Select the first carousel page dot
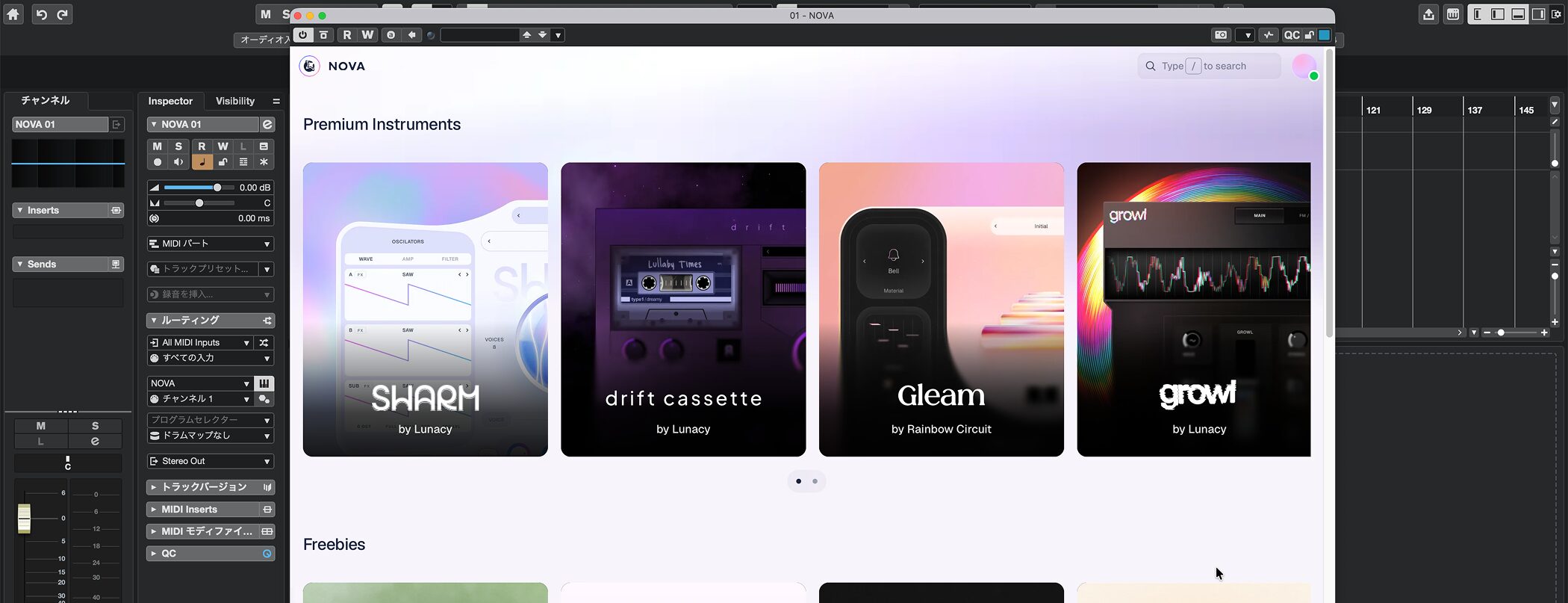 [799, 481]
